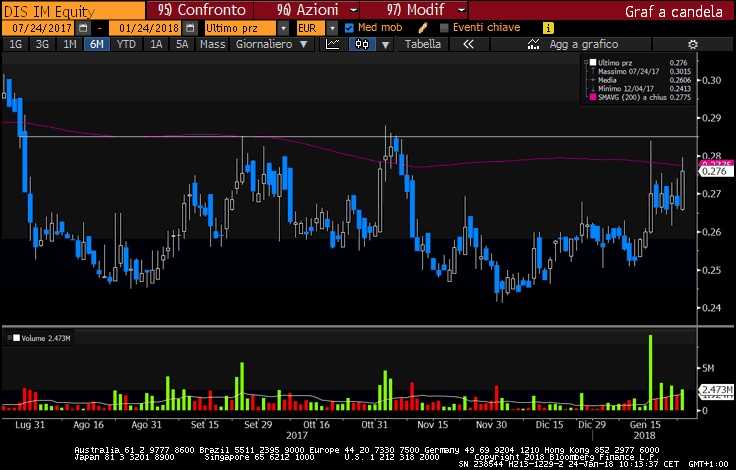Select the line chart type icon
The height and width of the screenshot is (470, 736).
(333, 45)
